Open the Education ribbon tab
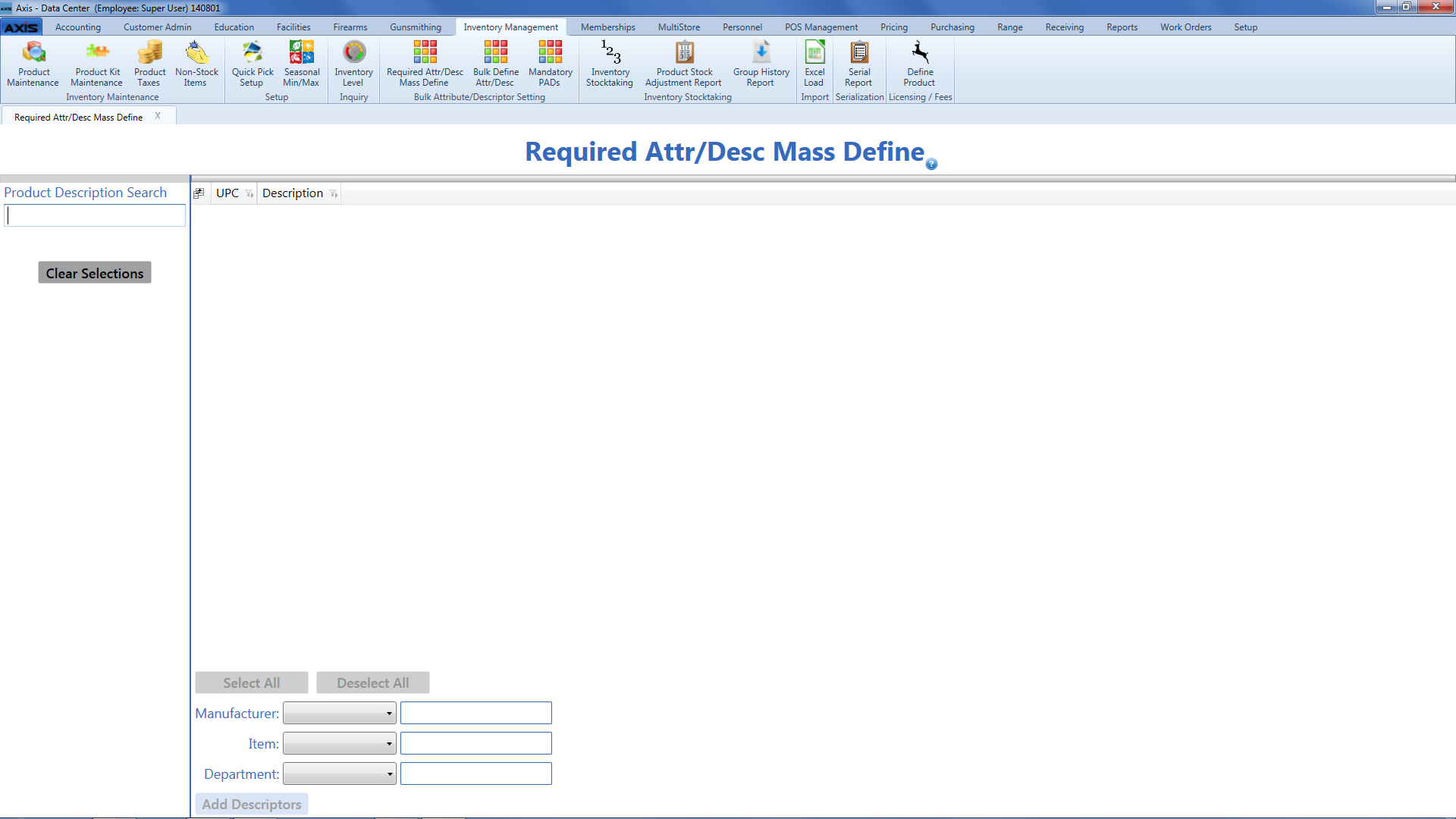1456x819 pixels. [x=234, y=27]
